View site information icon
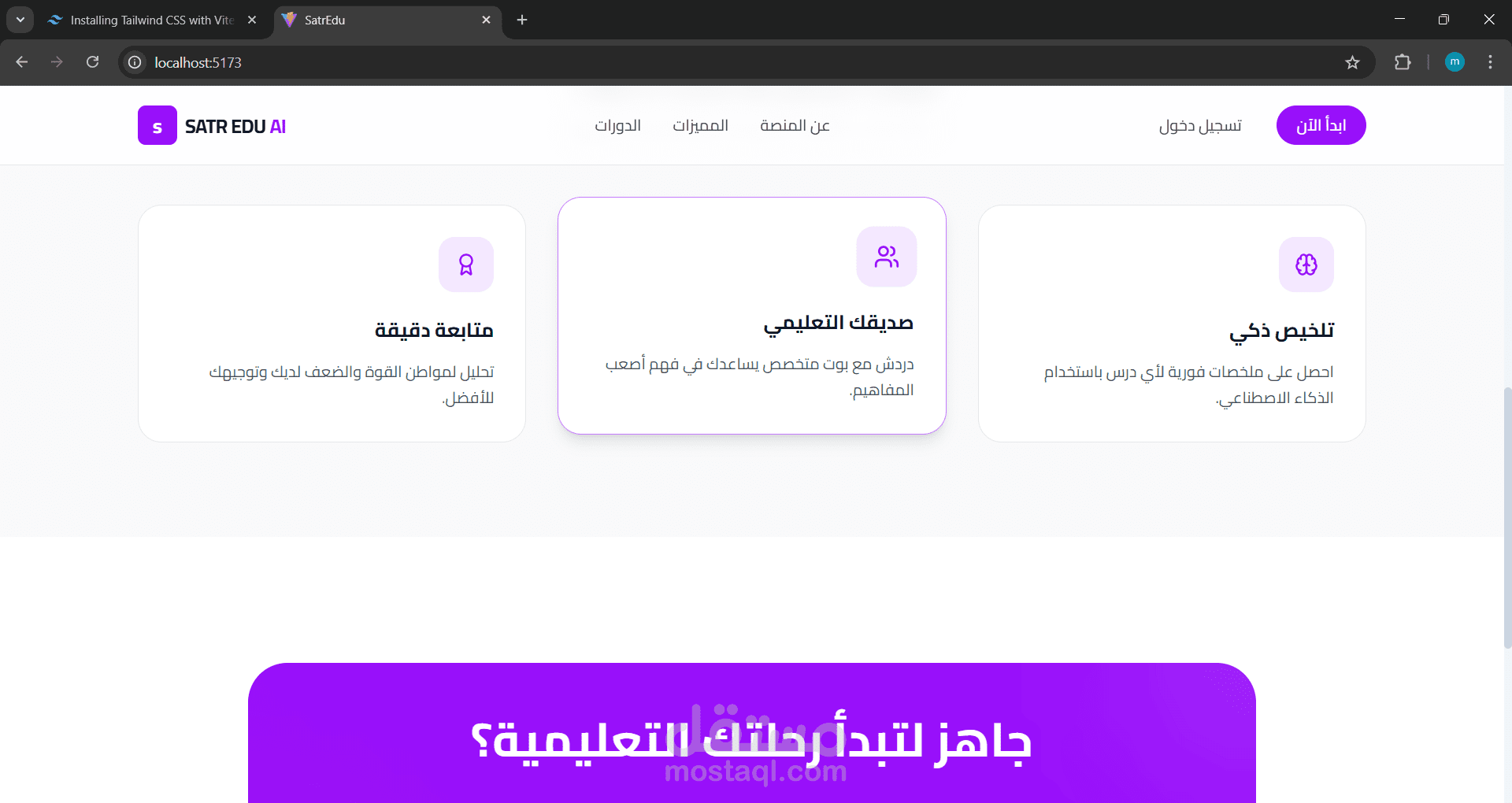Screen dimensions: 1512x803 tap(135, 62)
